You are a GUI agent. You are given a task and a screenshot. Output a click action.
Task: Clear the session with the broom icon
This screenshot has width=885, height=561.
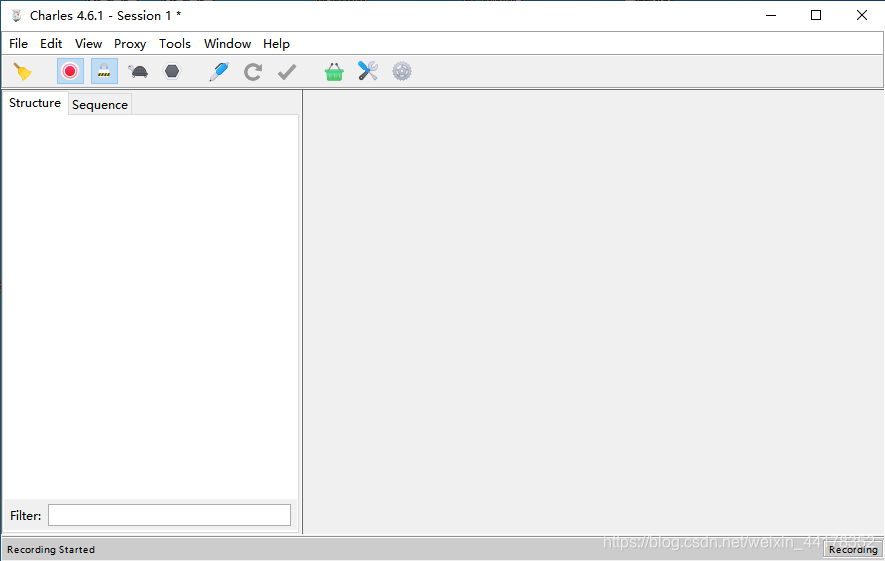[23, 72]
